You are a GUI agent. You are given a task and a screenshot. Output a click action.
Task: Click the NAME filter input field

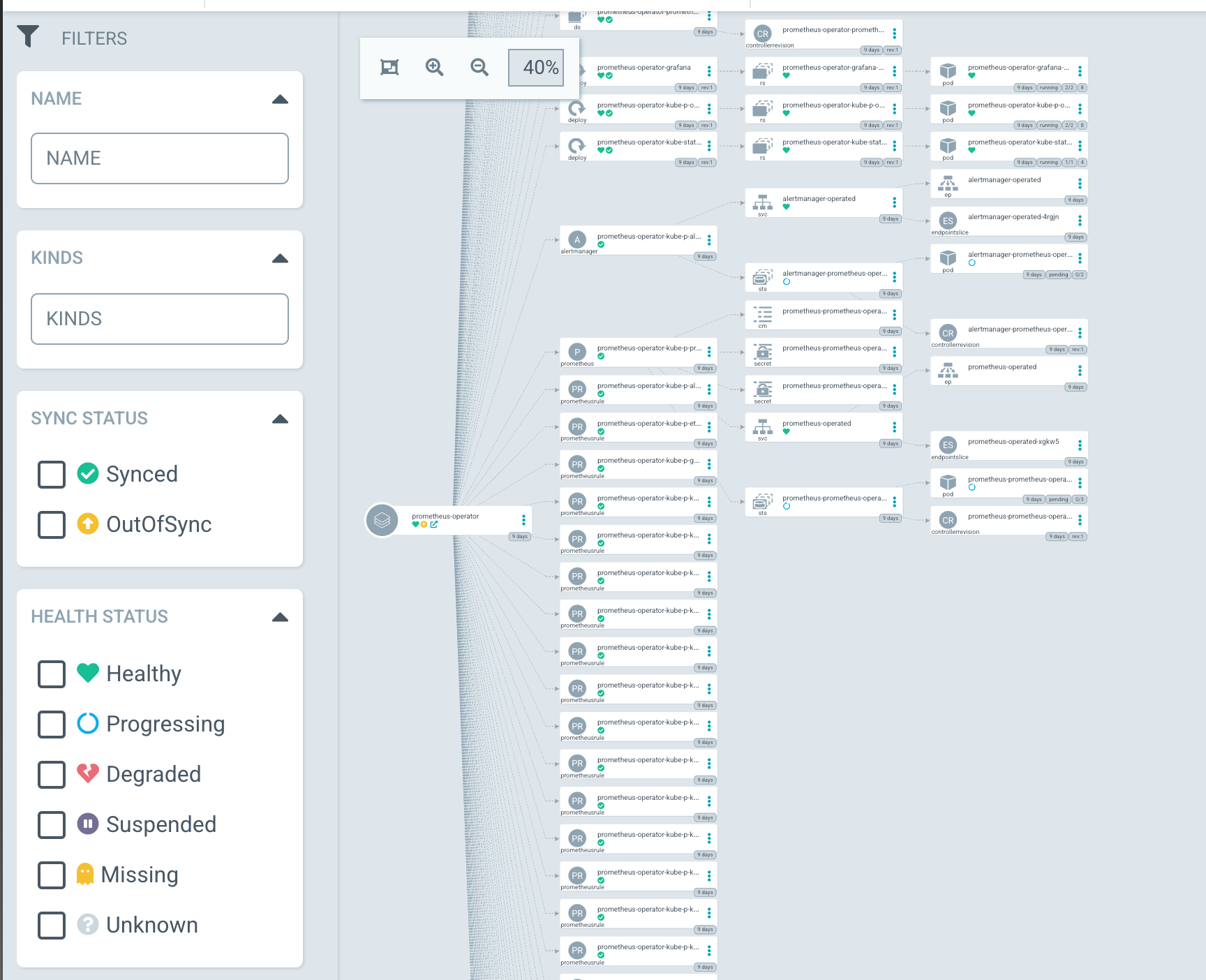click(x=160, y=158)
